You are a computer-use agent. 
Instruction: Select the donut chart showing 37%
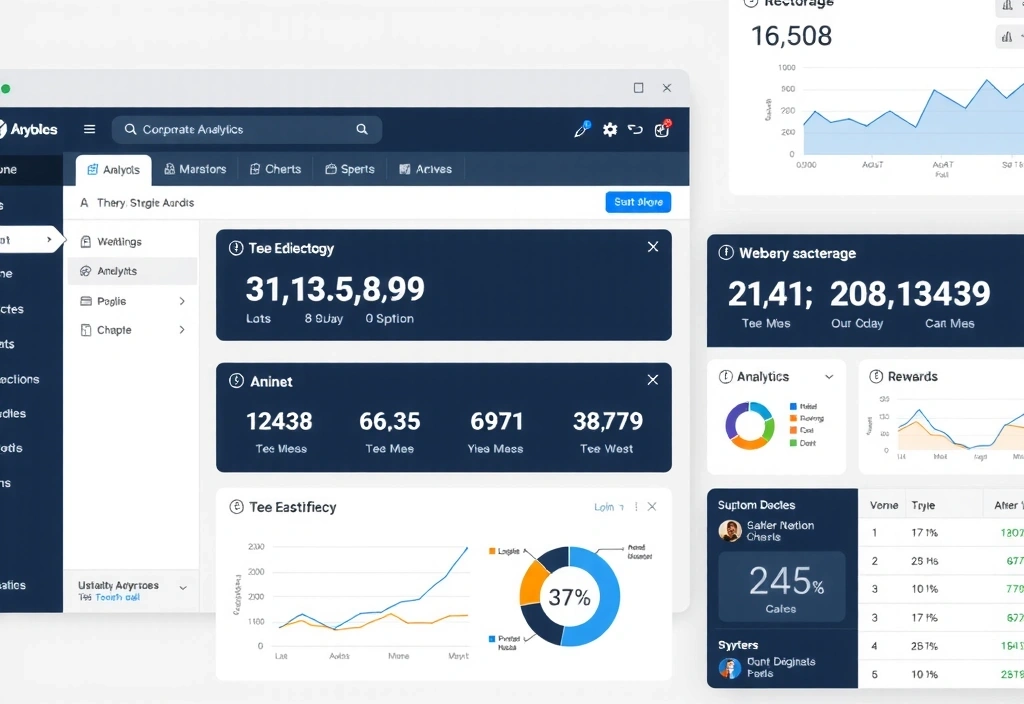coord(569,597)
